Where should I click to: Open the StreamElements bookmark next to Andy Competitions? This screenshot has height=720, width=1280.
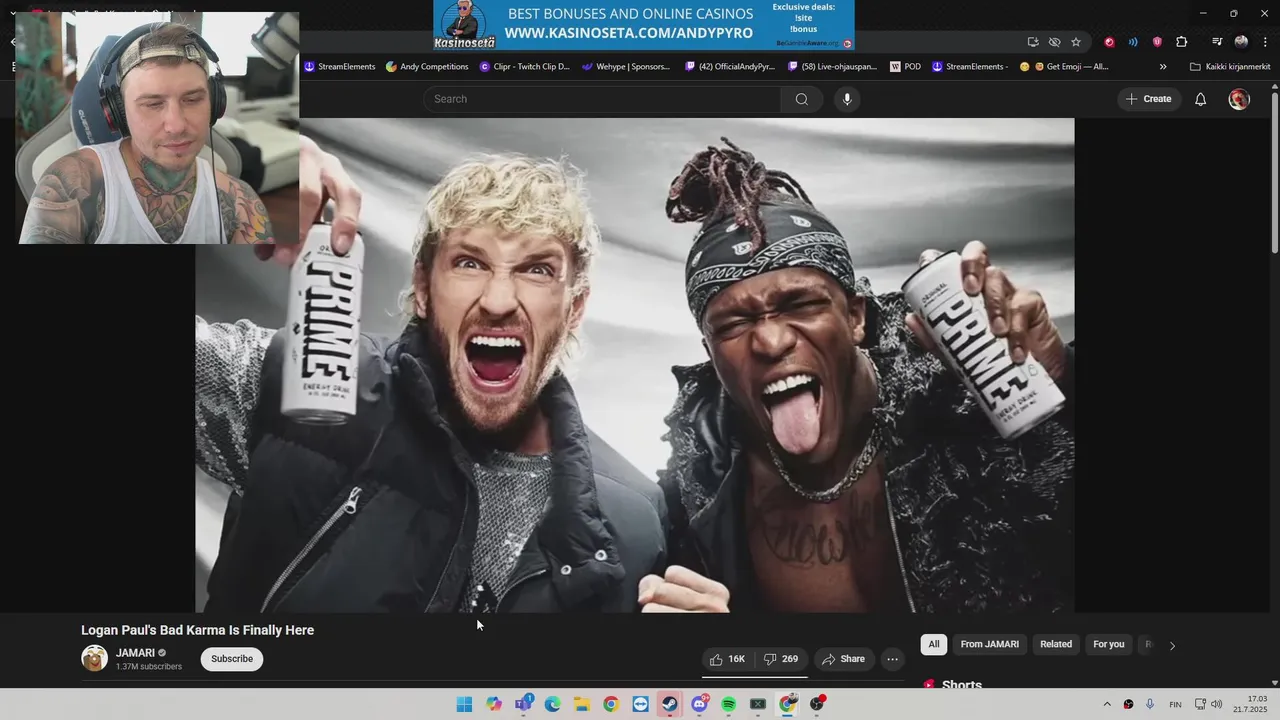340,67
